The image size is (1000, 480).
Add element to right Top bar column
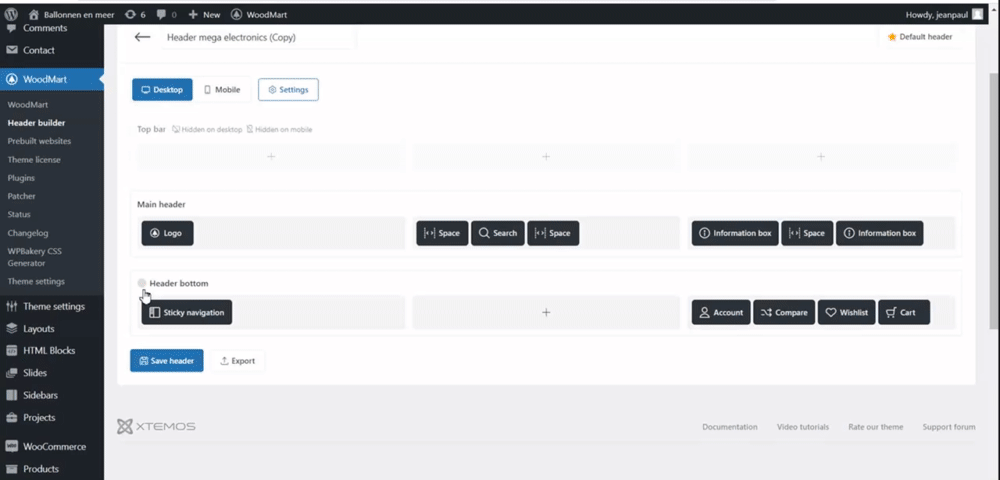coord(821,157)
